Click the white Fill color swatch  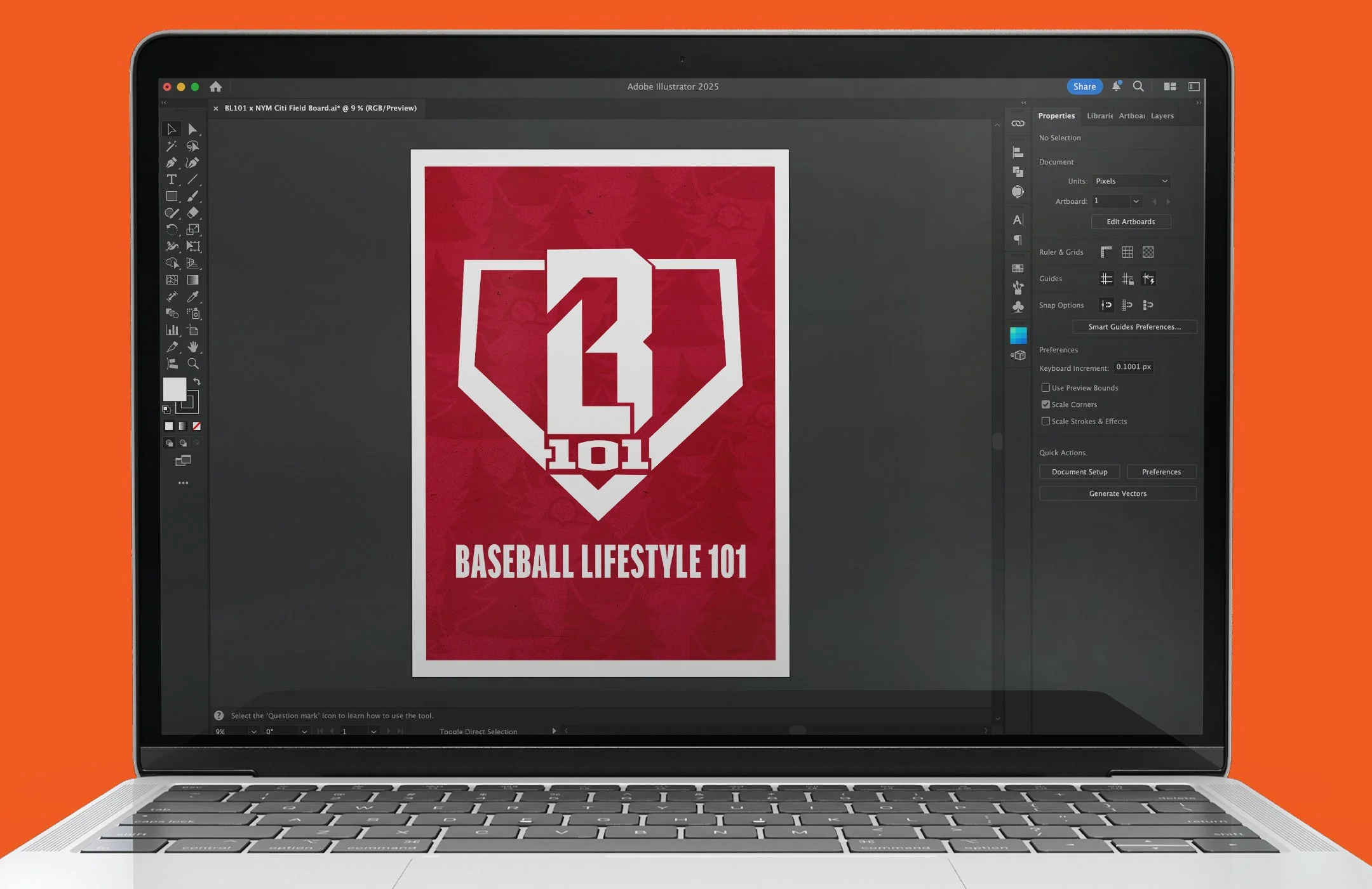point(174,389)
